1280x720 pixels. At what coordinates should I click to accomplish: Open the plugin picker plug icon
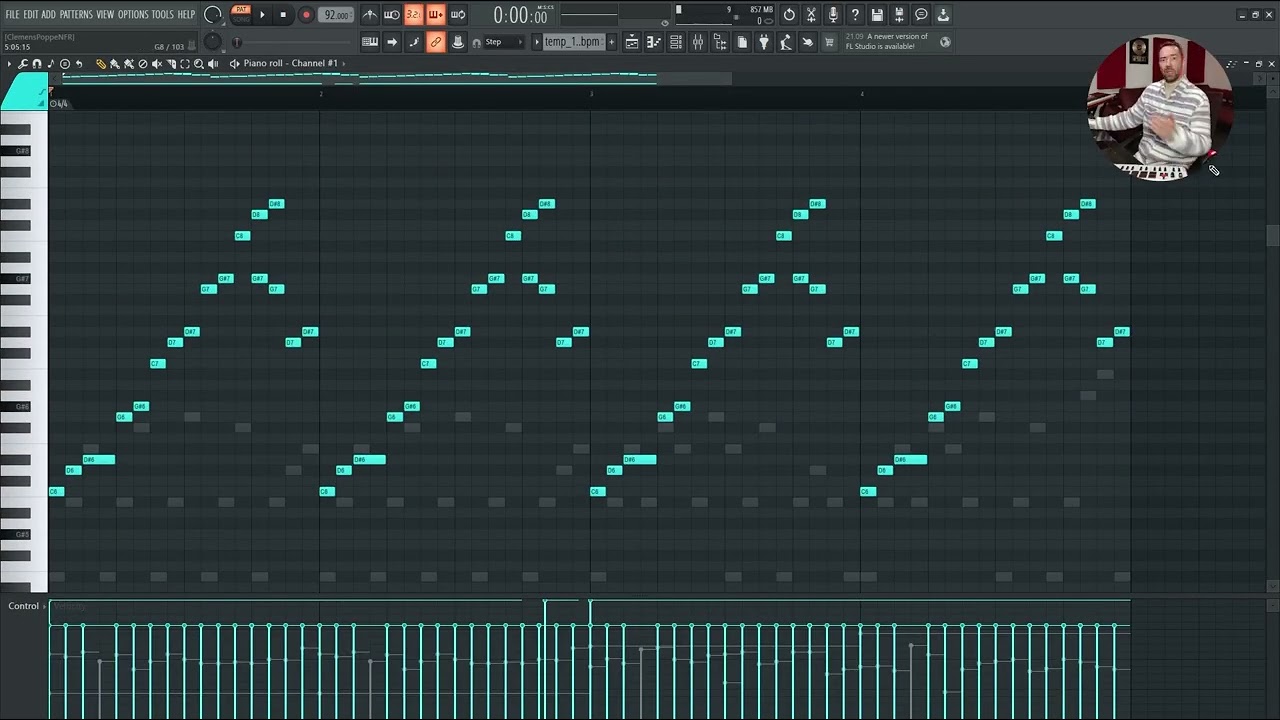[764, 42]
